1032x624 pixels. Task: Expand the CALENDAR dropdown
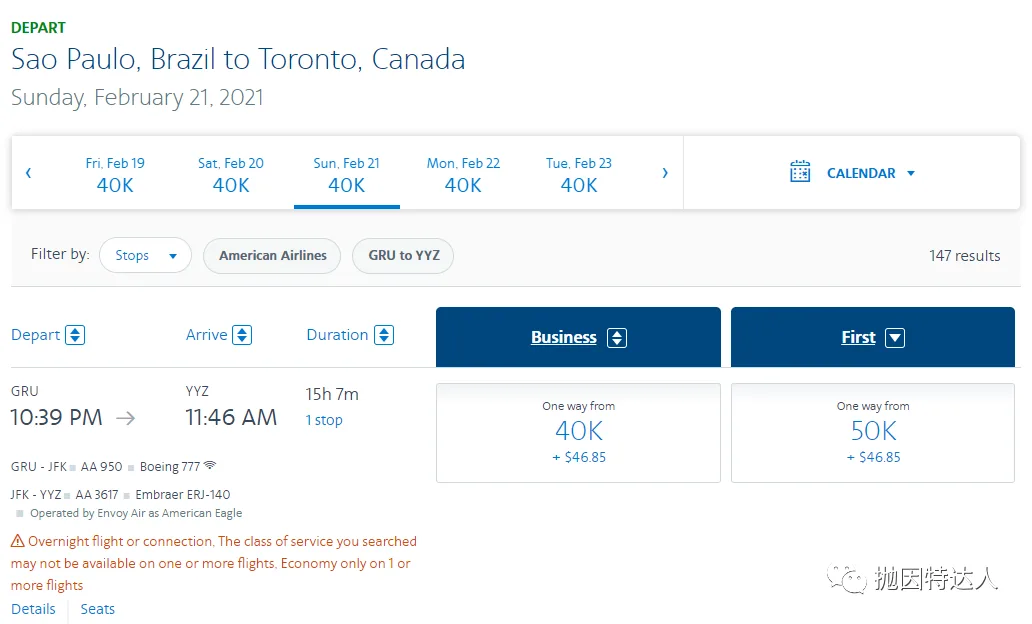click(x=910, y=173)
